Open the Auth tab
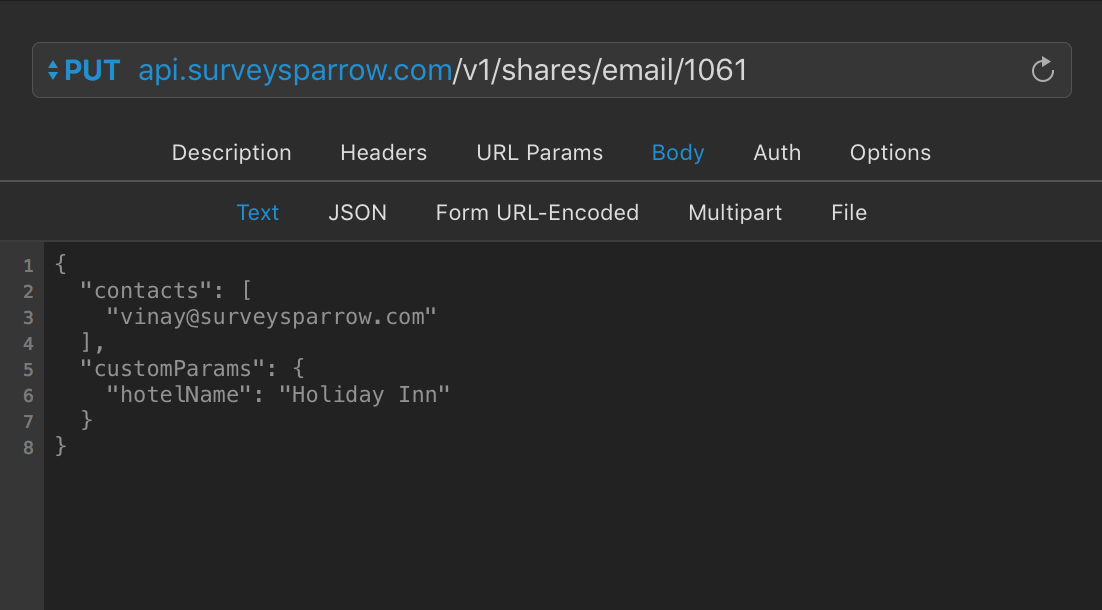 pos(777,153)
